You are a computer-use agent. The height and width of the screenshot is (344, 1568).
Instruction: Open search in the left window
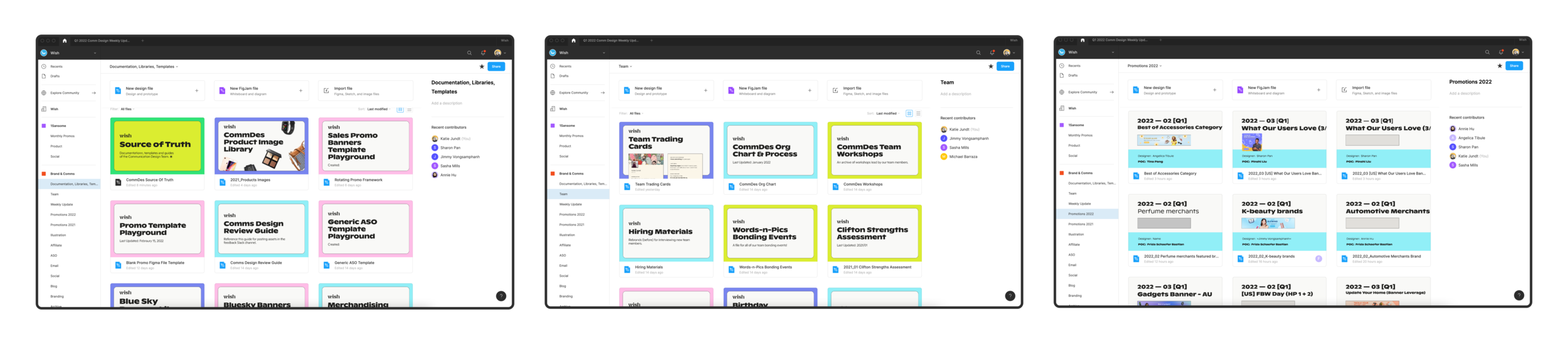[x=469, y=53]
